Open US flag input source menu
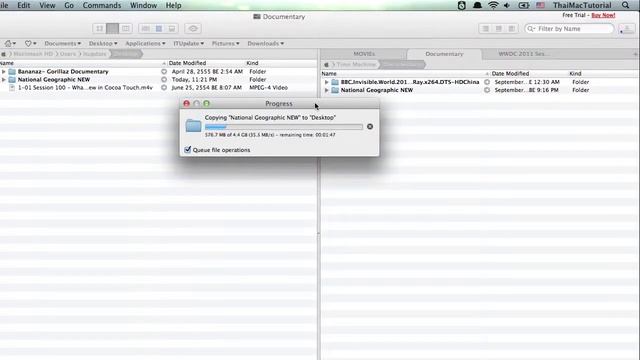The width and height of the screenshot is (640, 360). tap(540, 5)
